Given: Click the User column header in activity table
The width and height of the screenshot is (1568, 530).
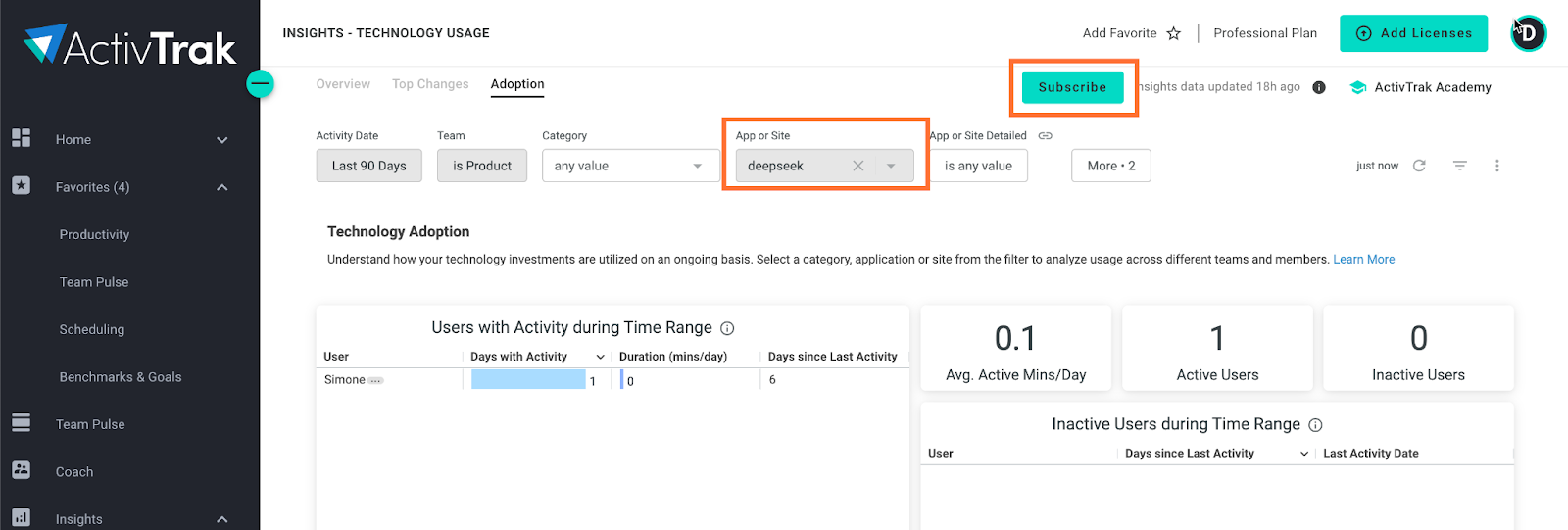Looking at the screenshot, I should (336, 357).
